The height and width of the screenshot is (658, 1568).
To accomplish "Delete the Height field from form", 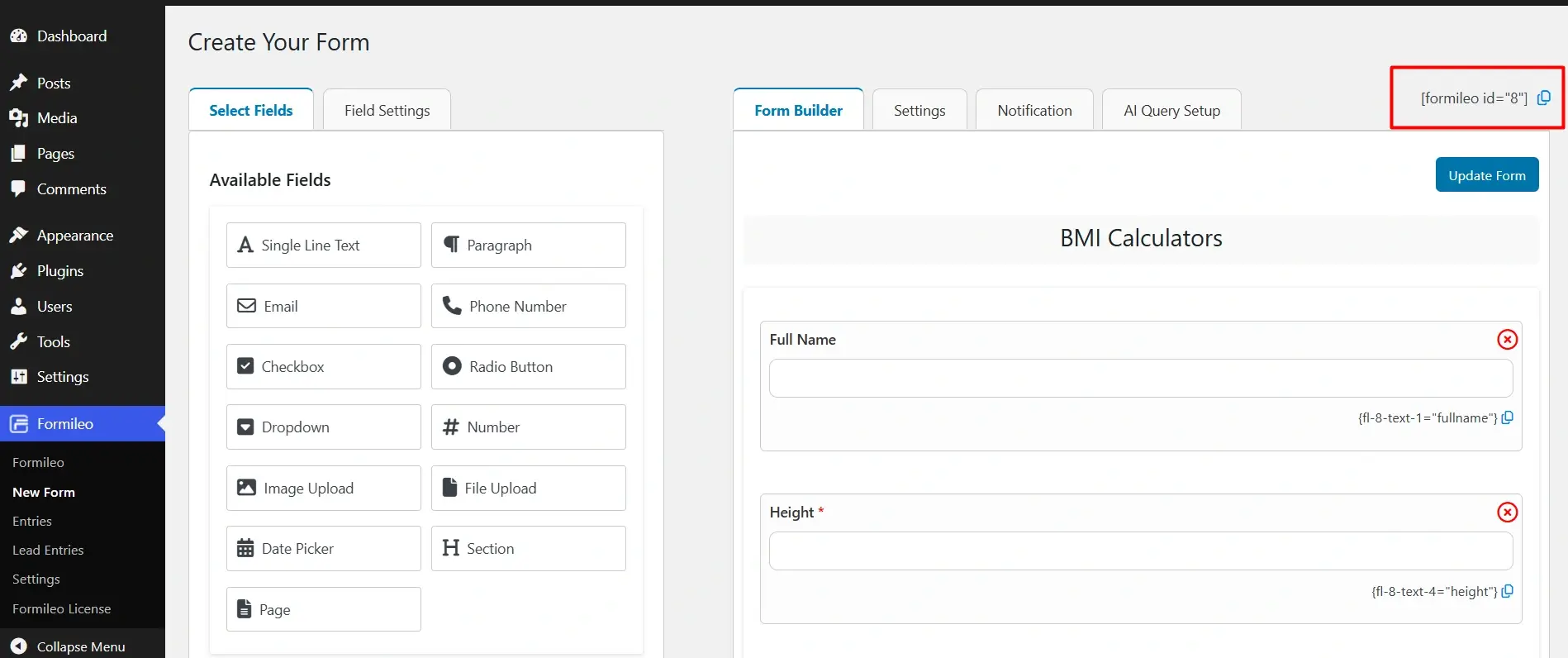I will [x=1507, y=513].
